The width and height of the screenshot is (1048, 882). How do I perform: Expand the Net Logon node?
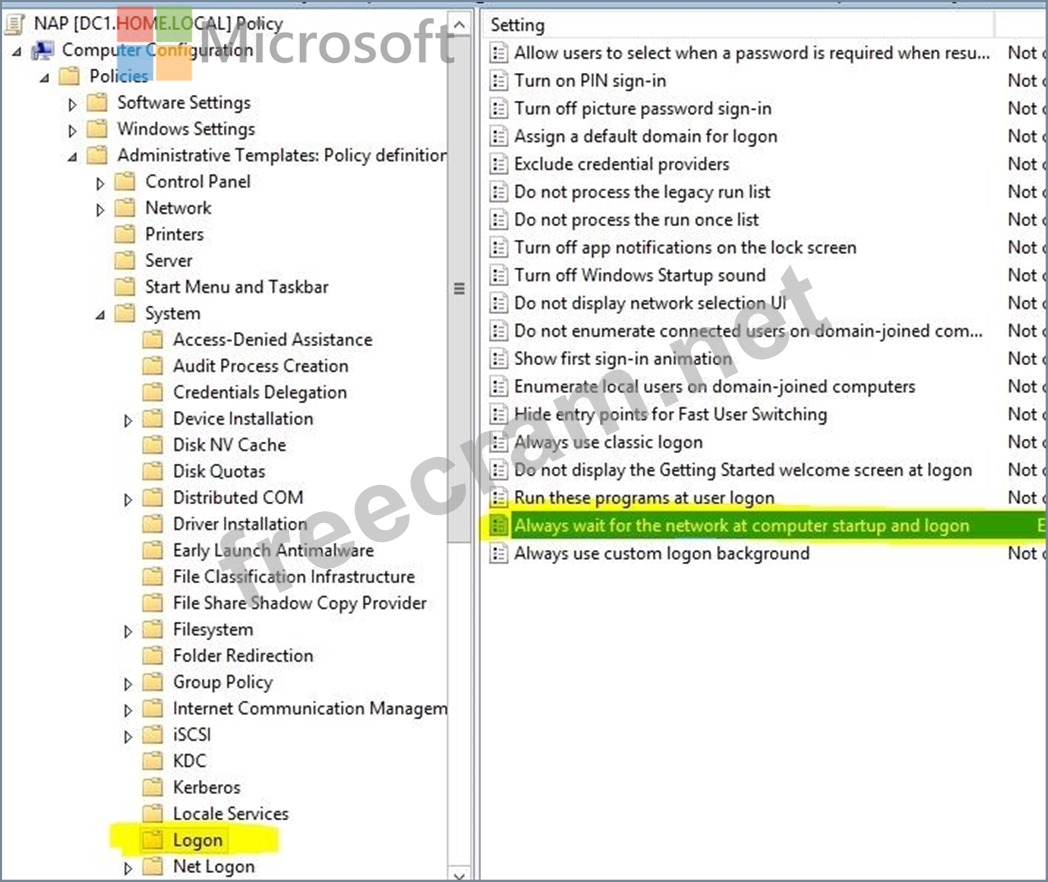point(128,868)
